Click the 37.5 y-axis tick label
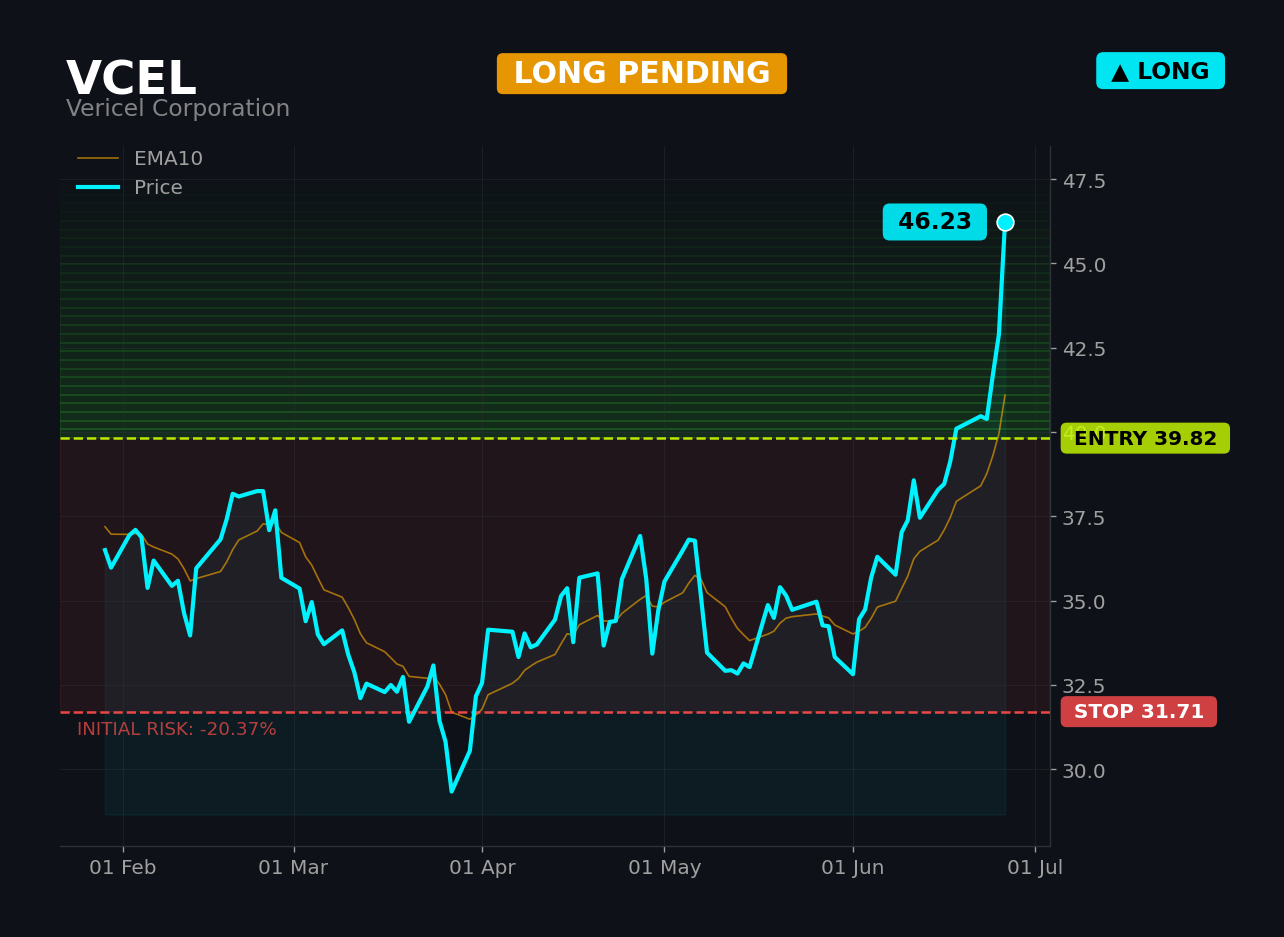This screenshot has width=1284, height=937. [1084, 518]
